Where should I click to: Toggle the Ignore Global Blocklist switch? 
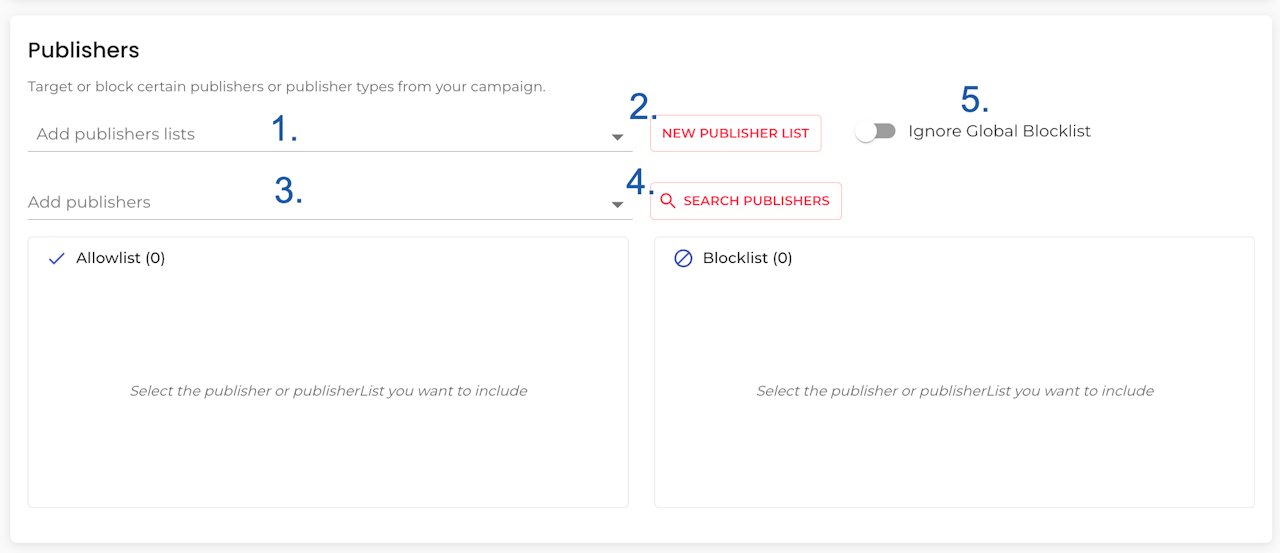pyautogui.click(x=876, y=132)
